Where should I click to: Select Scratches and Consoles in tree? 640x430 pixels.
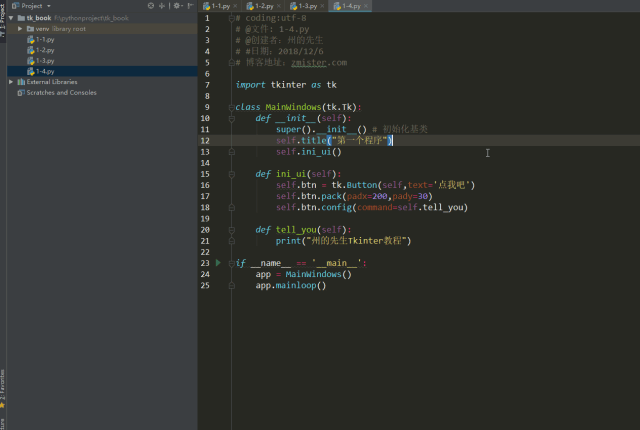click(x=57, y=93)
